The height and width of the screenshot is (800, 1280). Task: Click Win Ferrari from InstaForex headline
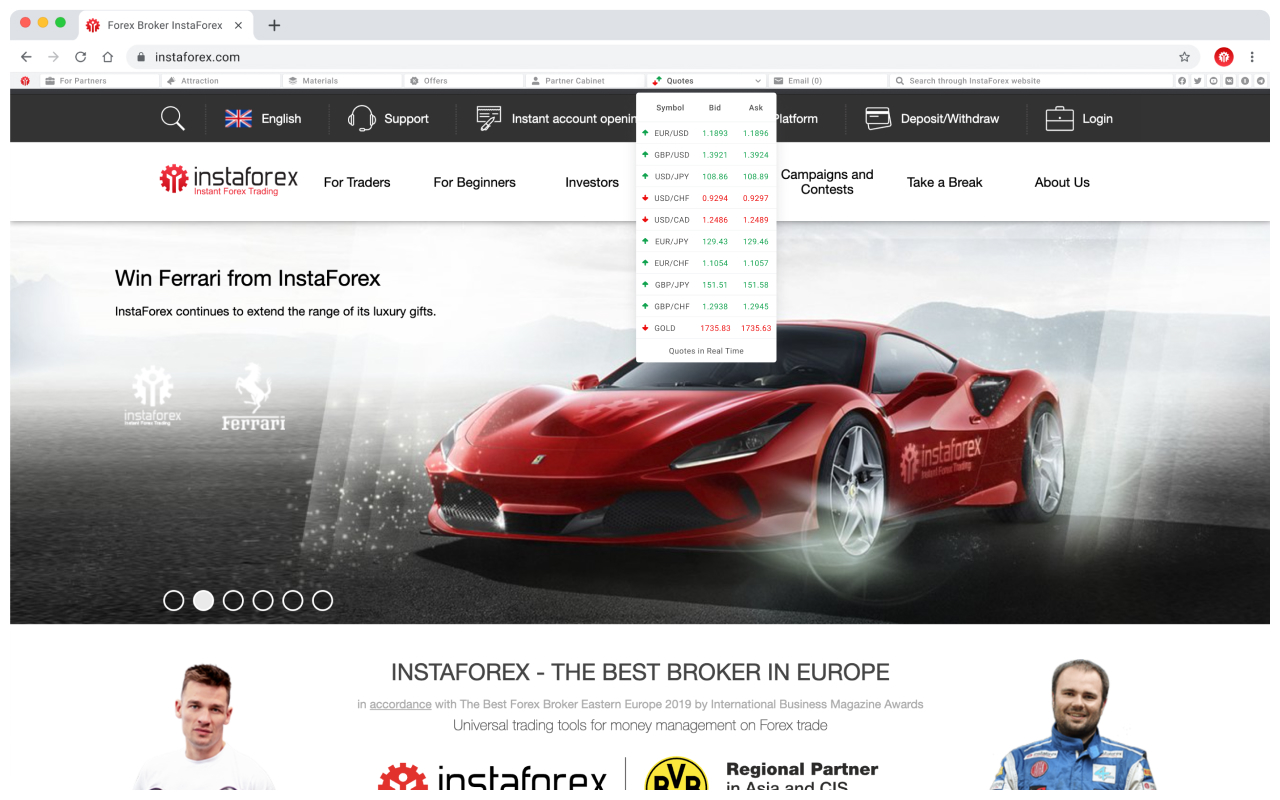(248, 278)
